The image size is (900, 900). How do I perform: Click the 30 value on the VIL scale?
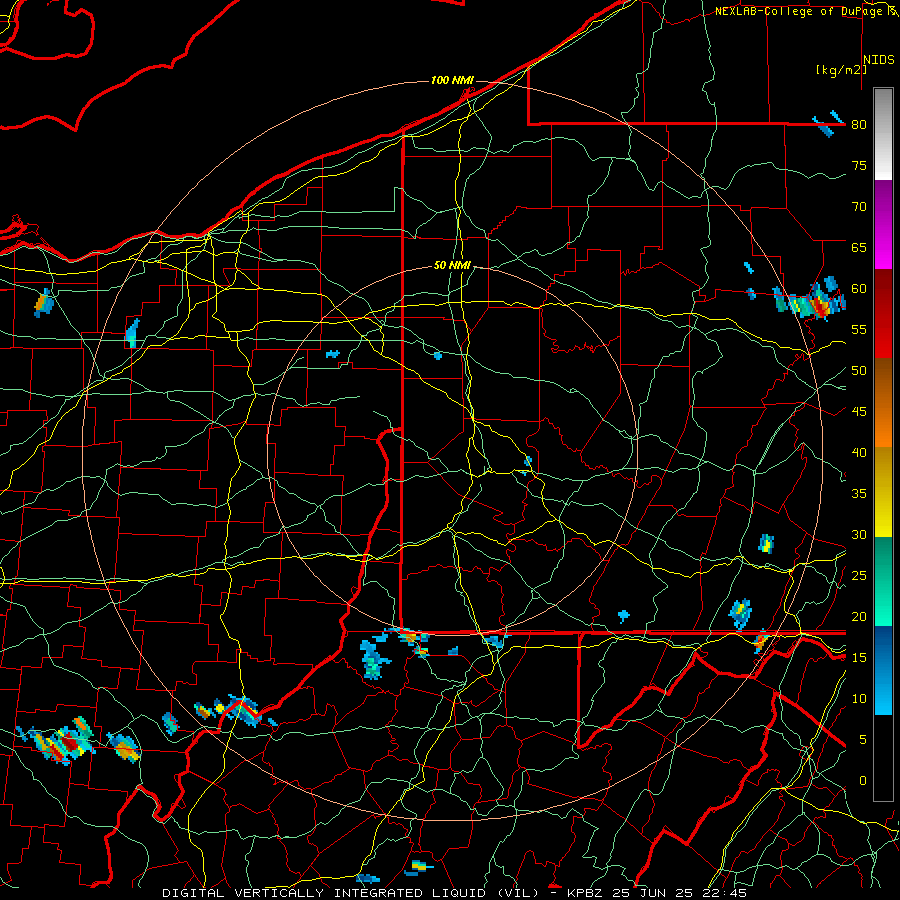[x=859, y=534]
